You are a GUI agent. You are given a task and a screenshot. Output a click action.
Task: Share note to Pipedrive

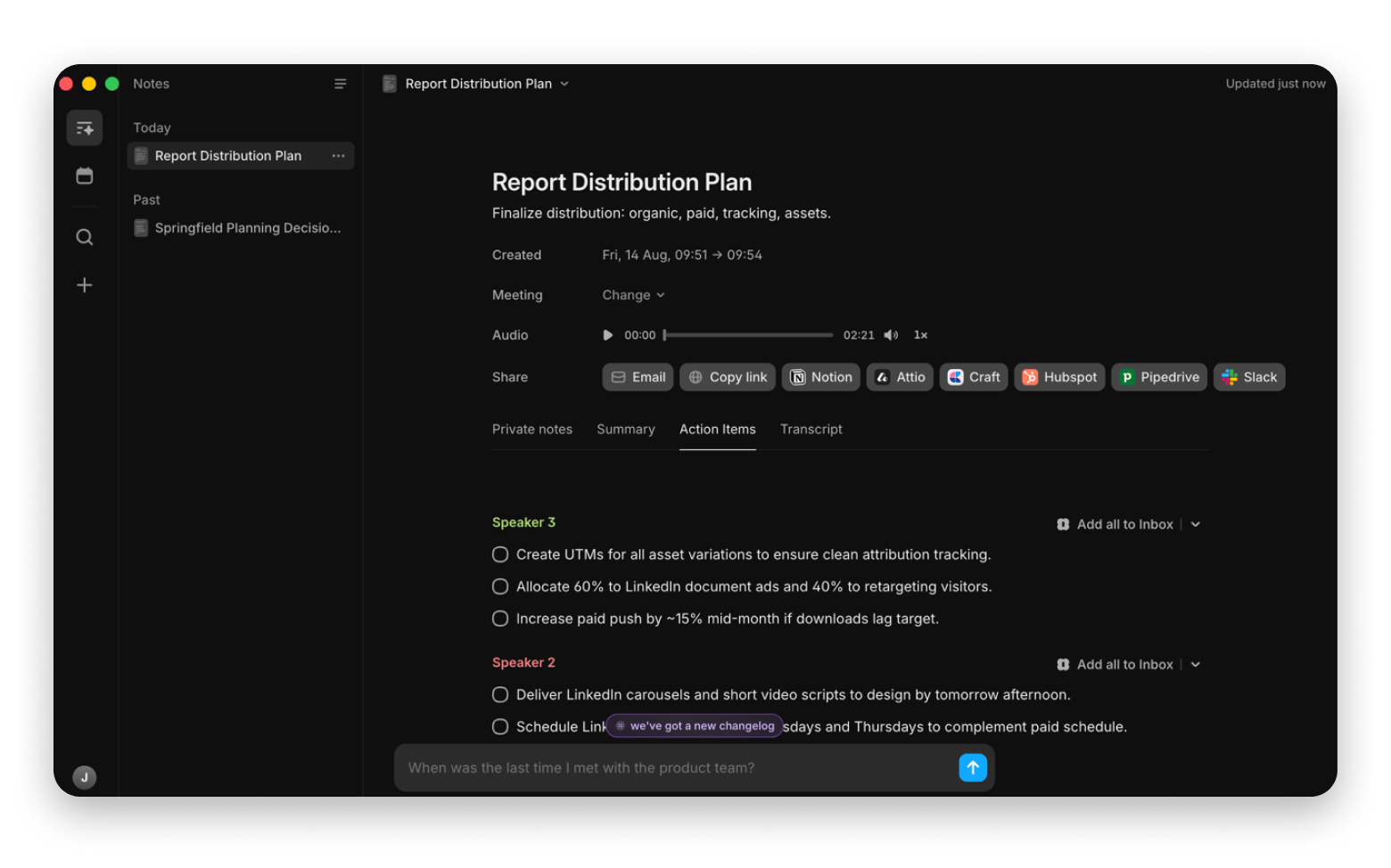click(1159, 377)
